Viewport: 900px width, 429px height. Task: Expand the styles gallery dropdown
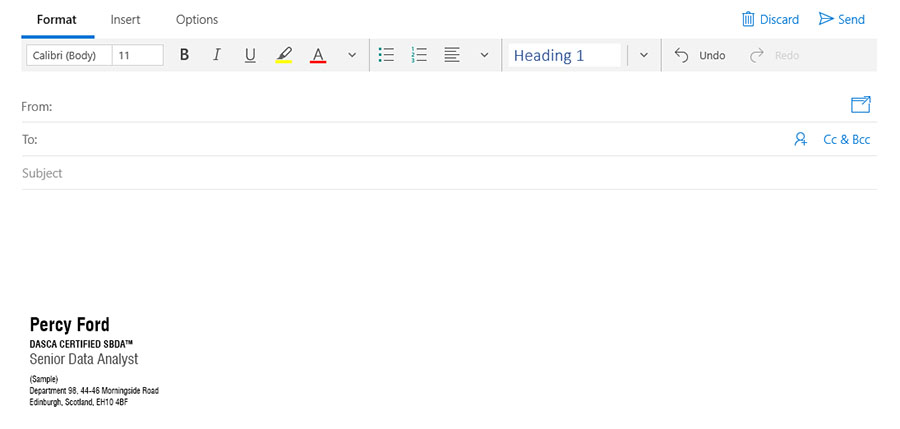(644, 55)
